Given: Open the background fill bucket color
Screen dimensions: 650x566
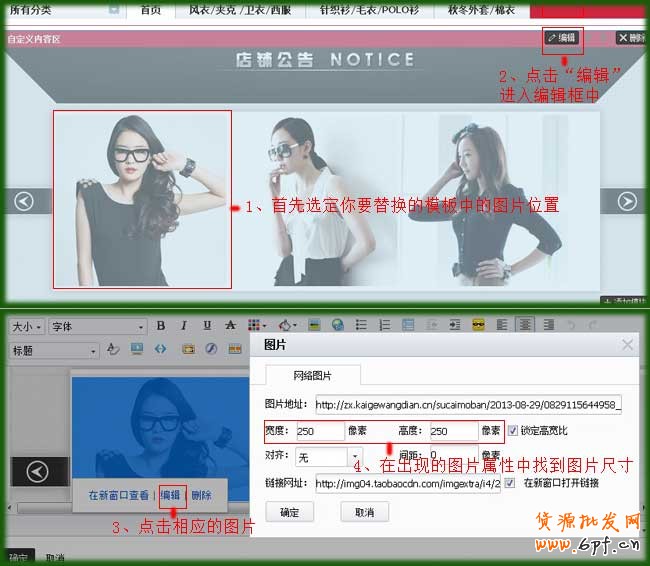Looking at the screenshot, I should click(287, 326).
